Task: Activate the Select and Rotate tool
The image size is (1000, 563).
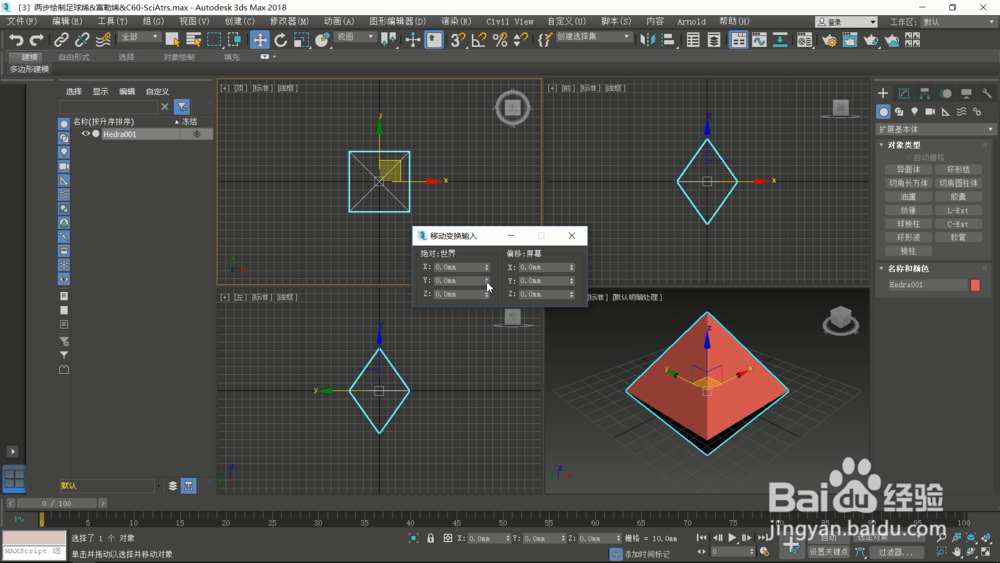Action: (x=281, y=40)
